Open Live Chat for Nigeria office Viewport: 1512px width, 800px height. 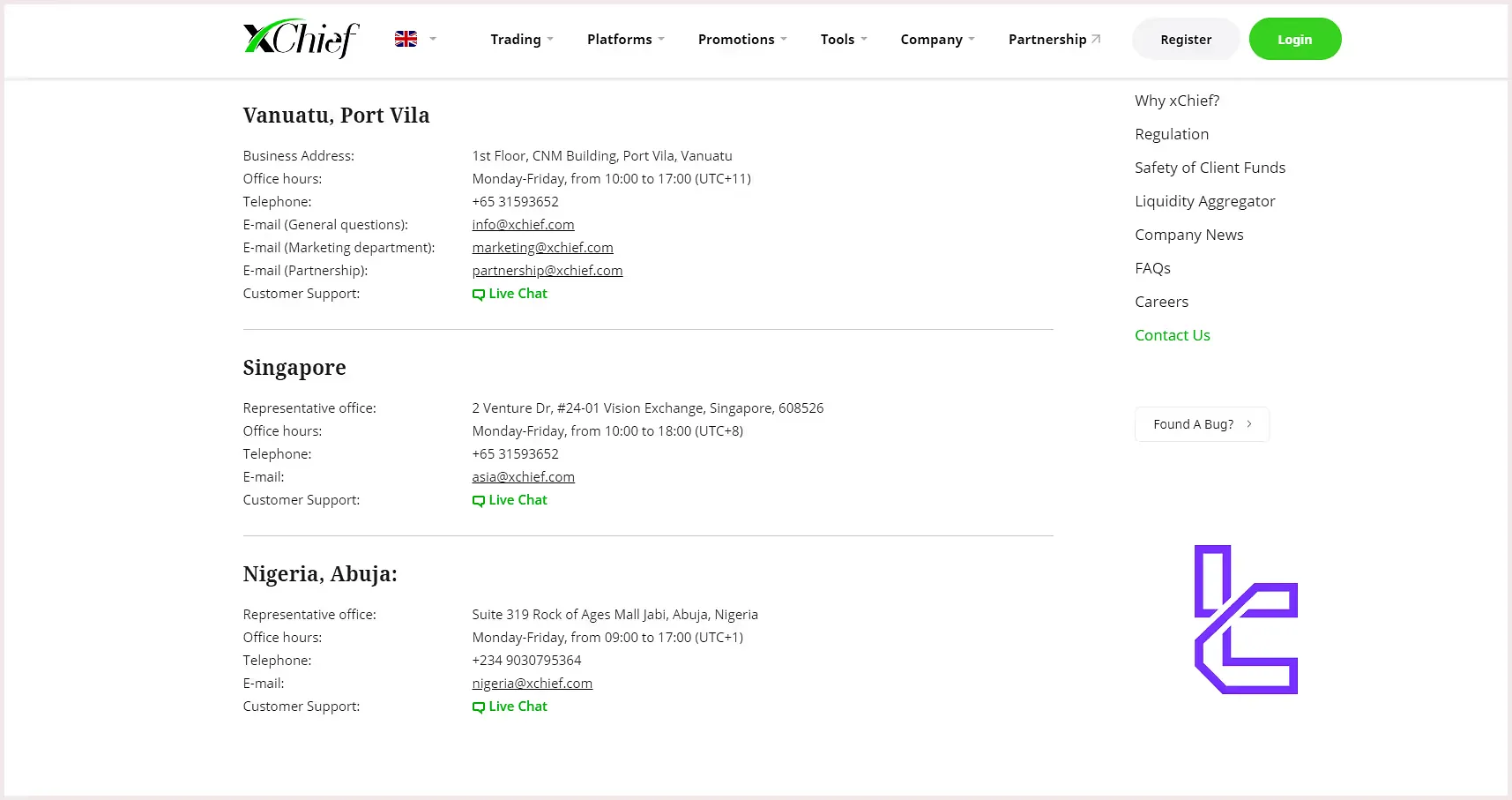[x=510, y=707]
